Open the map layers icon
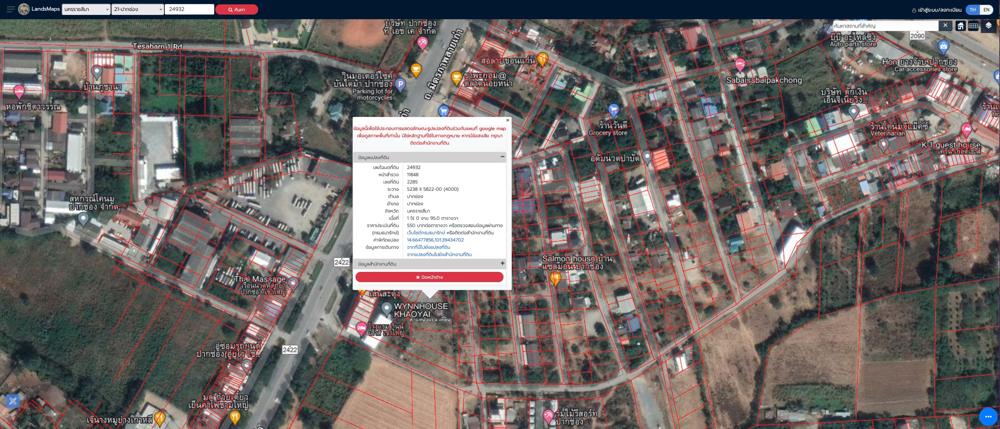 (989, 25)
